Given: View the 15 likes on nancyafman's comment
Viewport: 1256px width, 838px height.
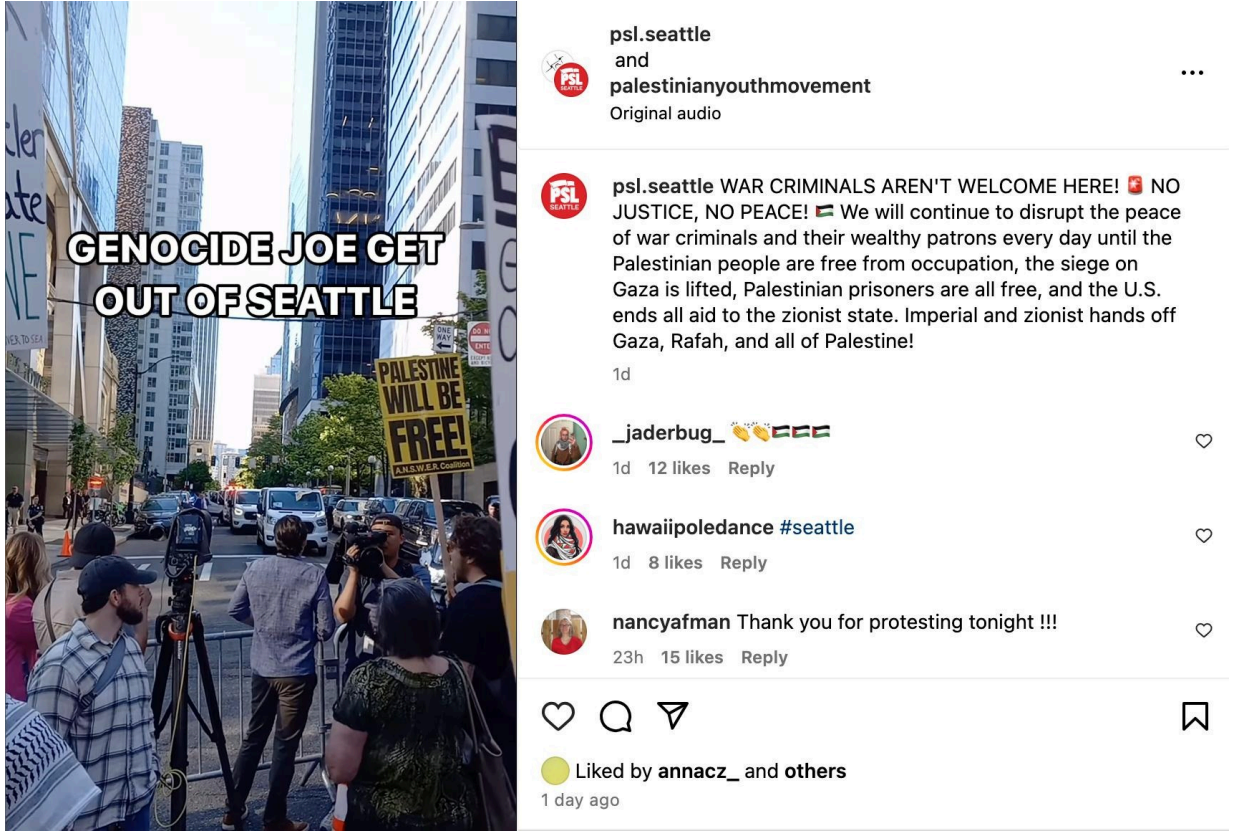Looking at the screenshot, I should click(x=691, y=657).
